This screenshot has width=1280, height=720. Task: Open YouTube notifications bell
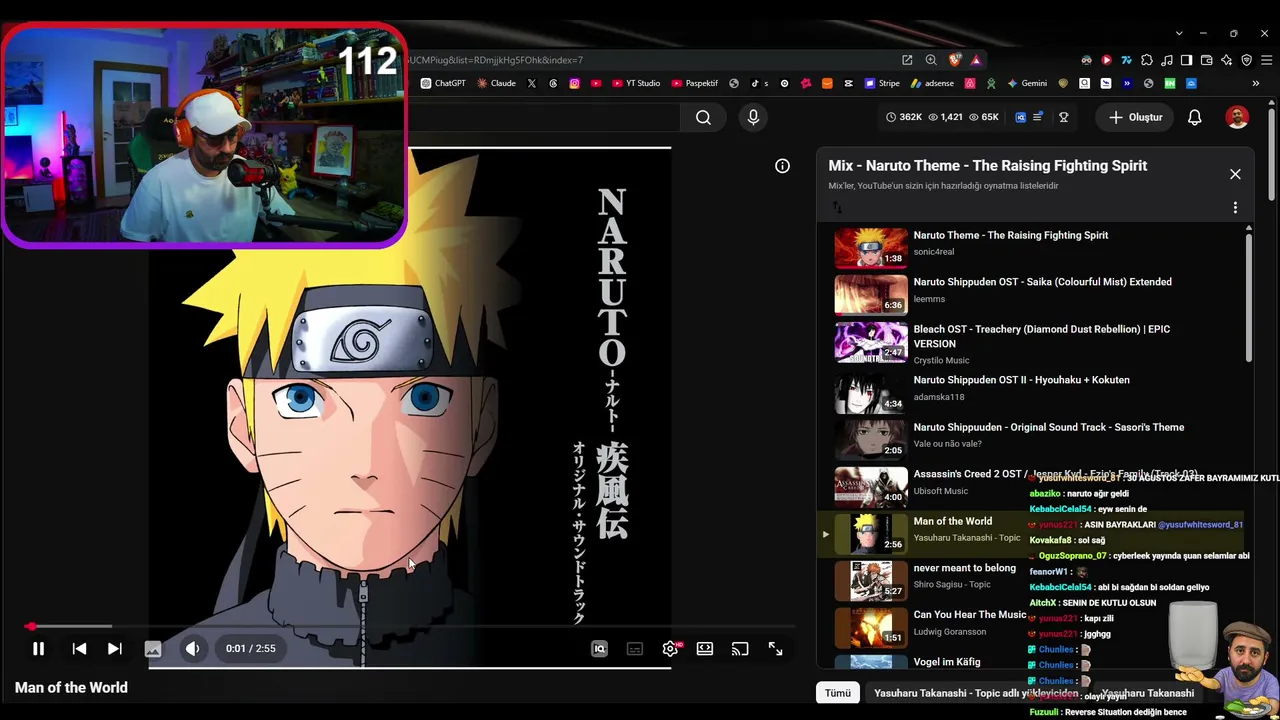tap(1194, 117)
